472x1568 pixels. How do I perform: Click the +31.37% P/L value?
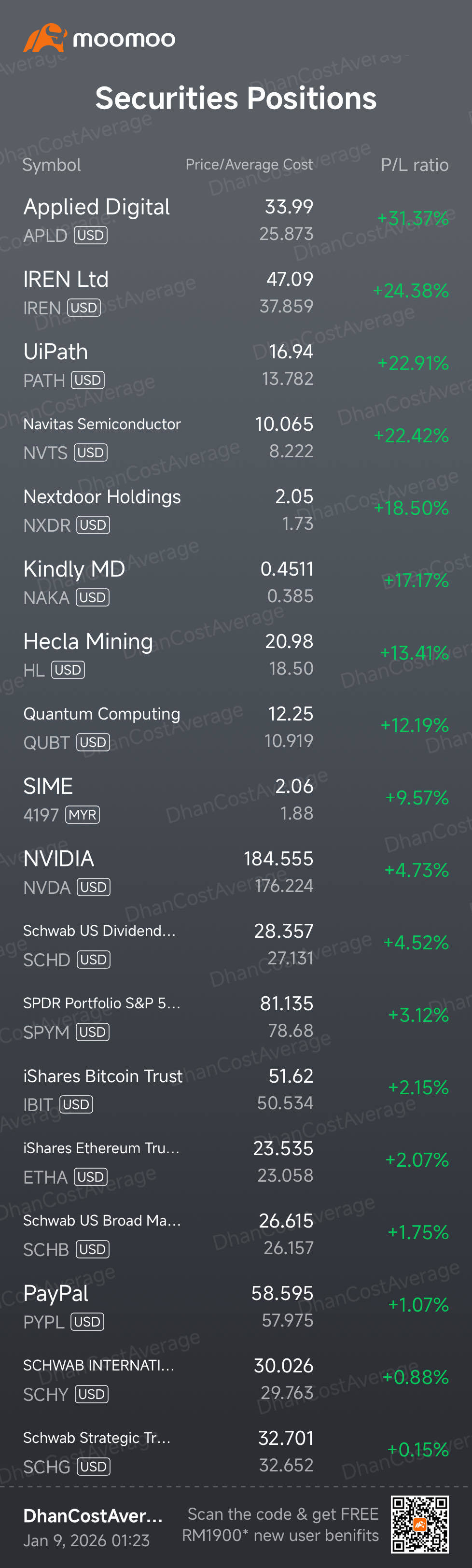tap(413, 218)
